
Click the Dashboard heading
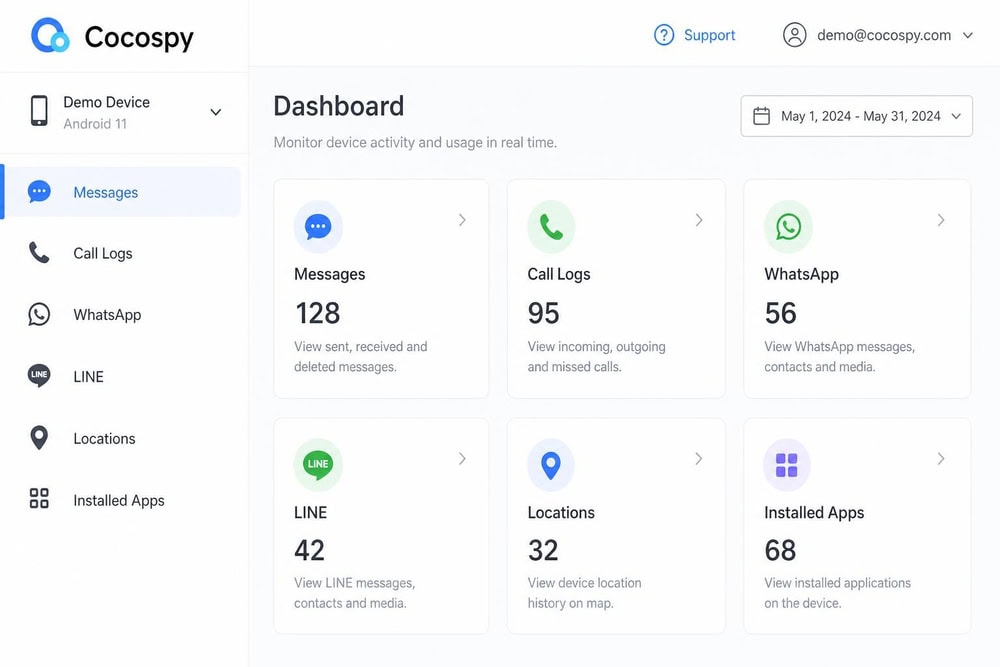[x=339, y=106]
